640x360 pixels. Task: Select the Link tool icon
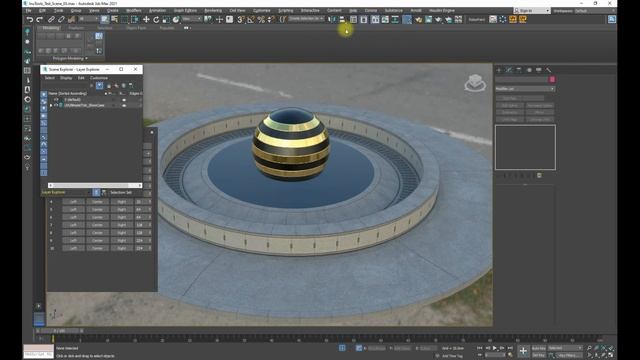[51, 19]
